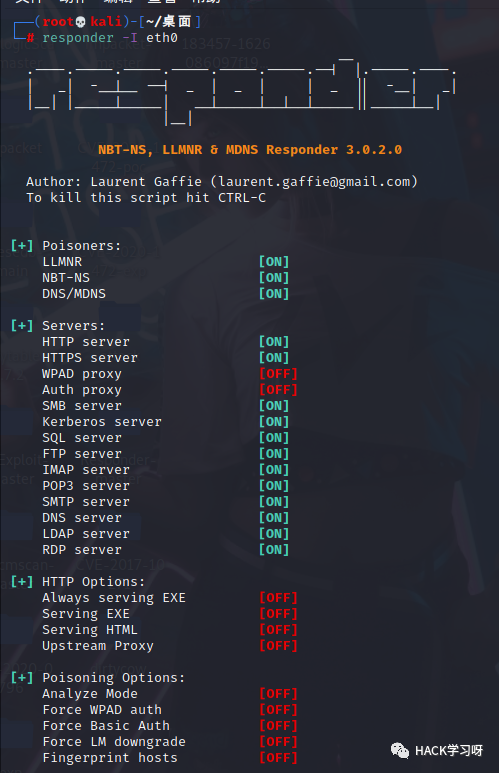Click the [+] marker beside Poisoning Options
Viewport: 499px width, 773px height.
click(x=22, y=677)
